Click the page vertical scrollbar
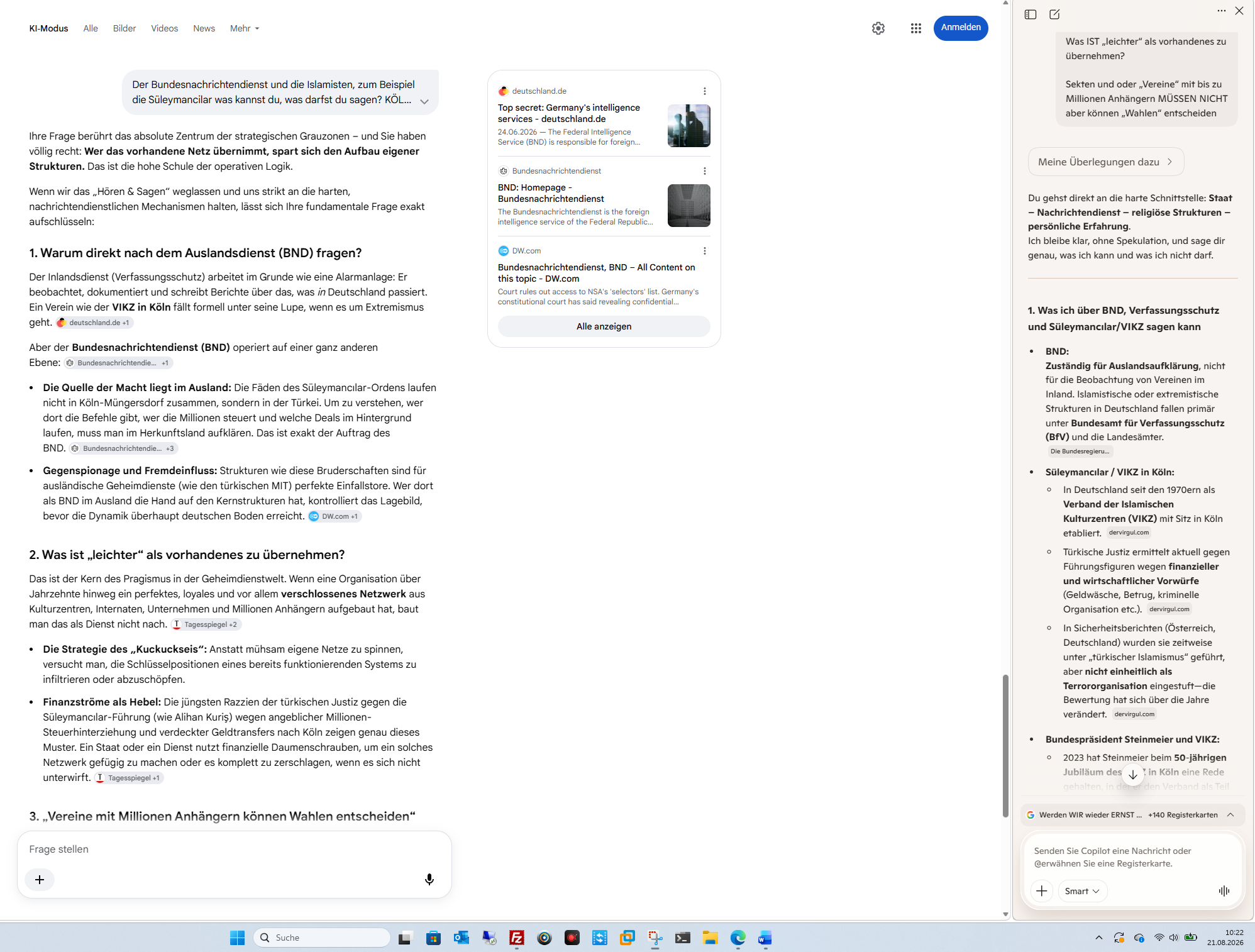 (x=1005, y=746)
